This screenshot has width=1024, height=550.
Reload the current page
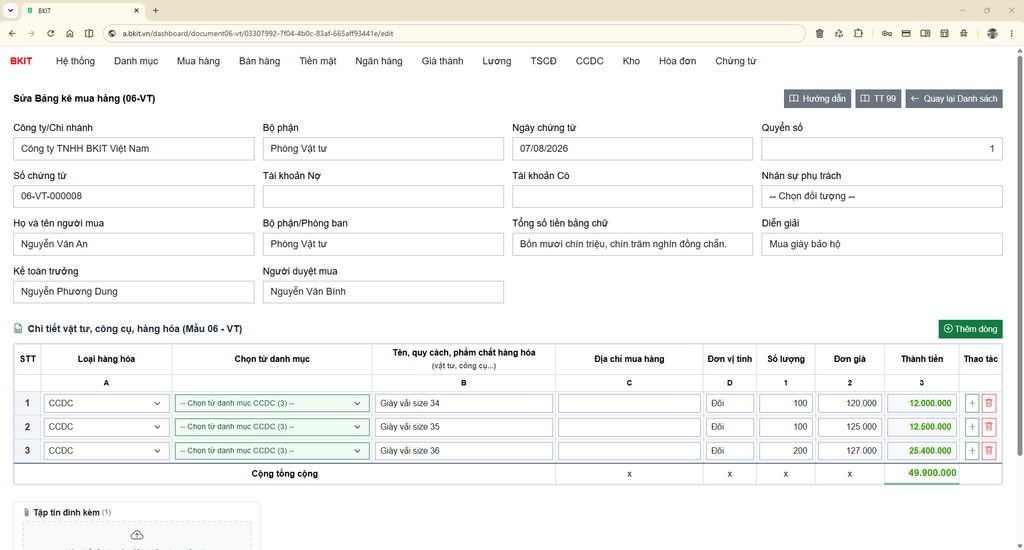pos(50,33)
